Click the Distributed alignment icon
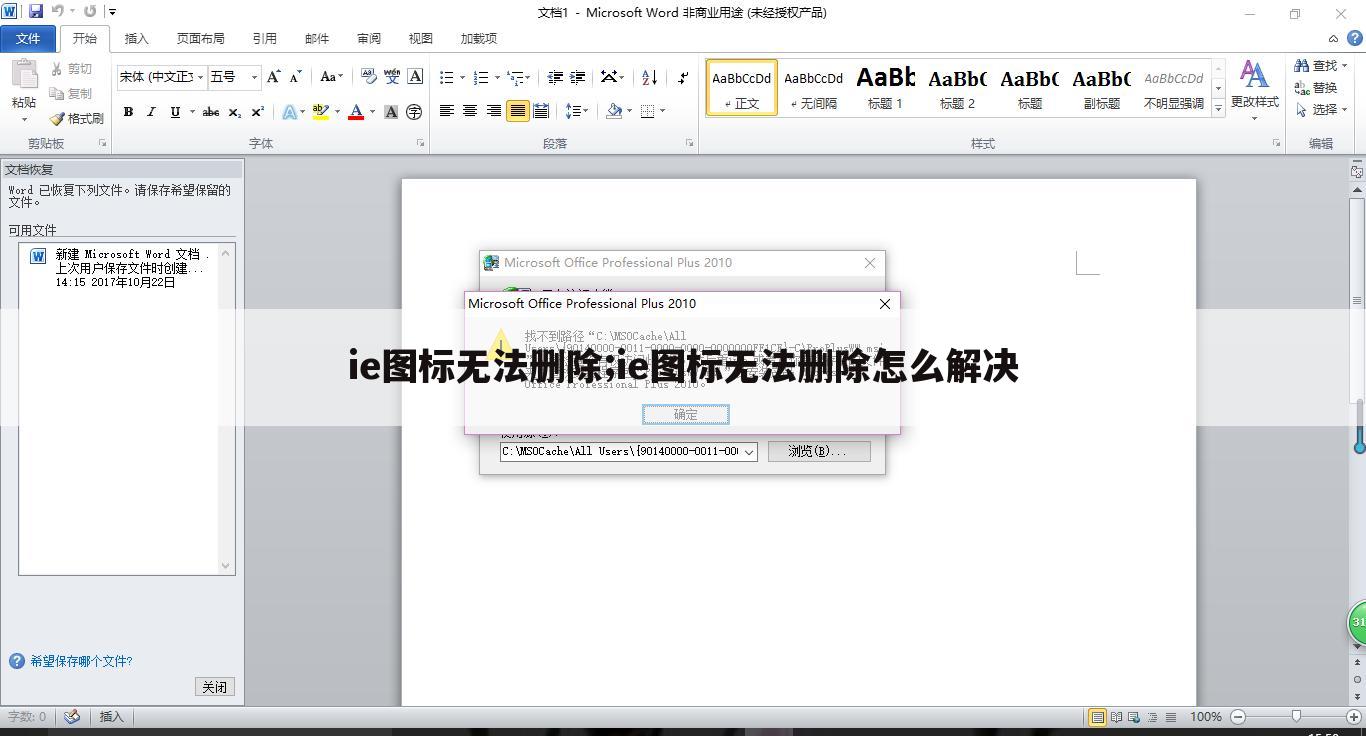 tap(541, 111)
